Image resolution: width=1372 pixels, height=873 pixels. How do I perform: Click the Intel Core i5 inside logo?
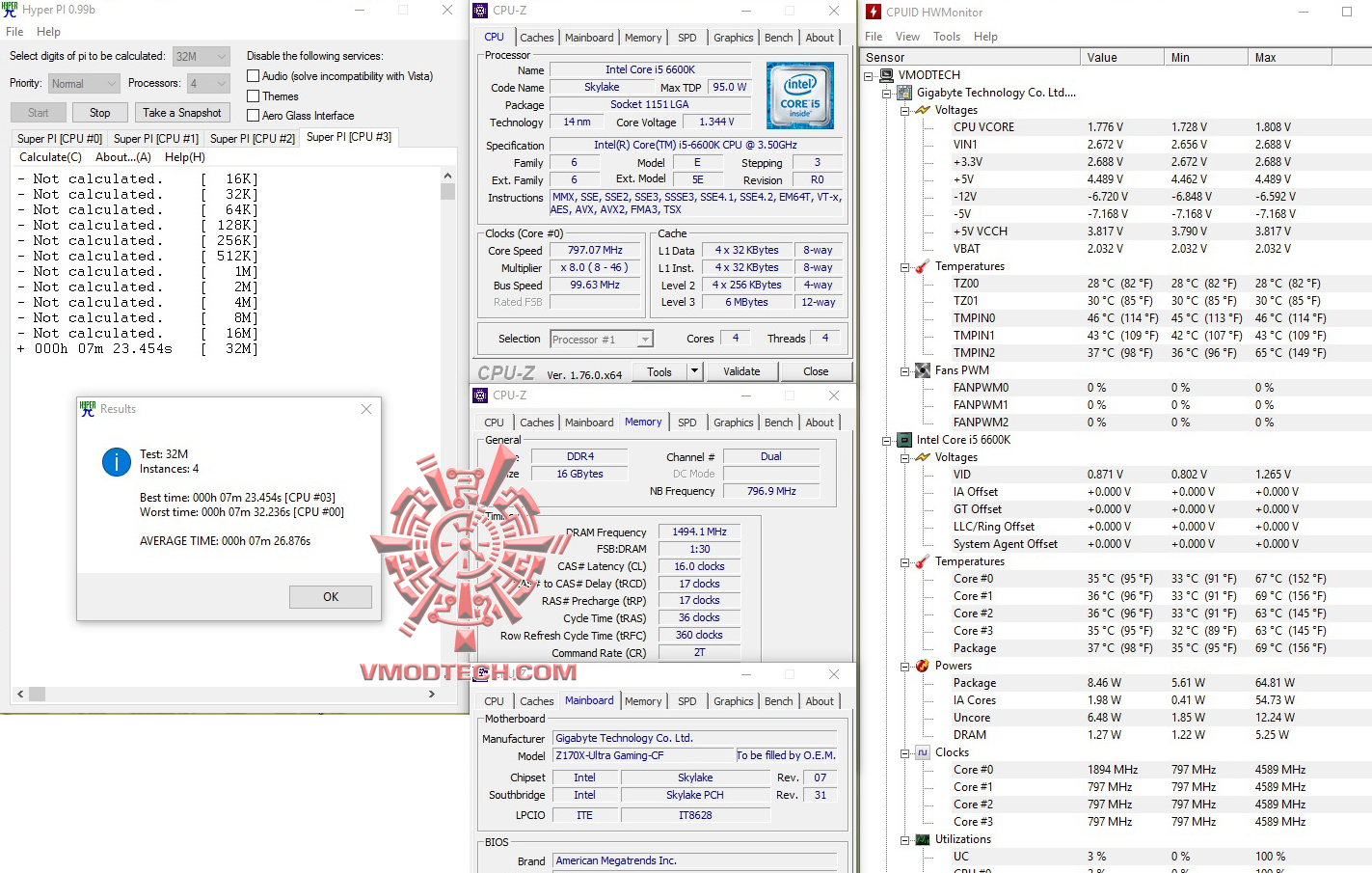[800, 95]
